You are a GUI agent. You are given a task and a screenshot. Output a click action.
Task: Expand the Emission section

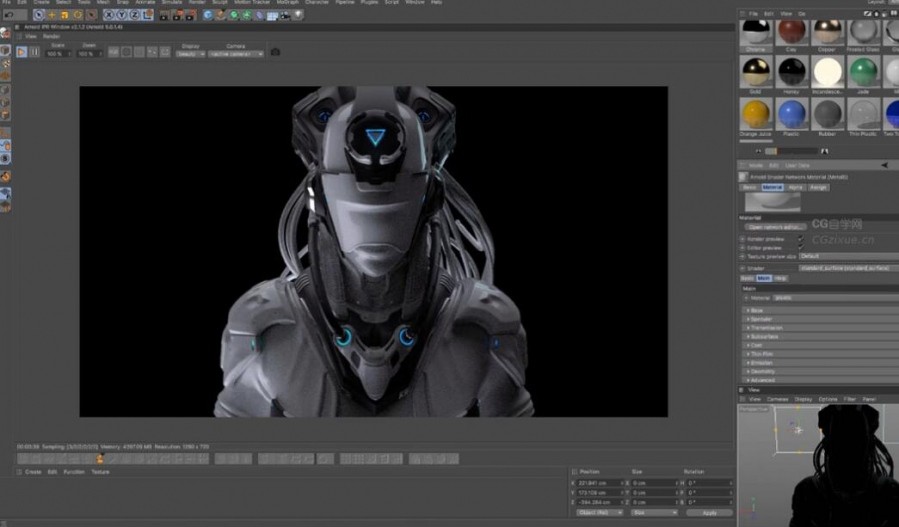(x=821, y=363)
